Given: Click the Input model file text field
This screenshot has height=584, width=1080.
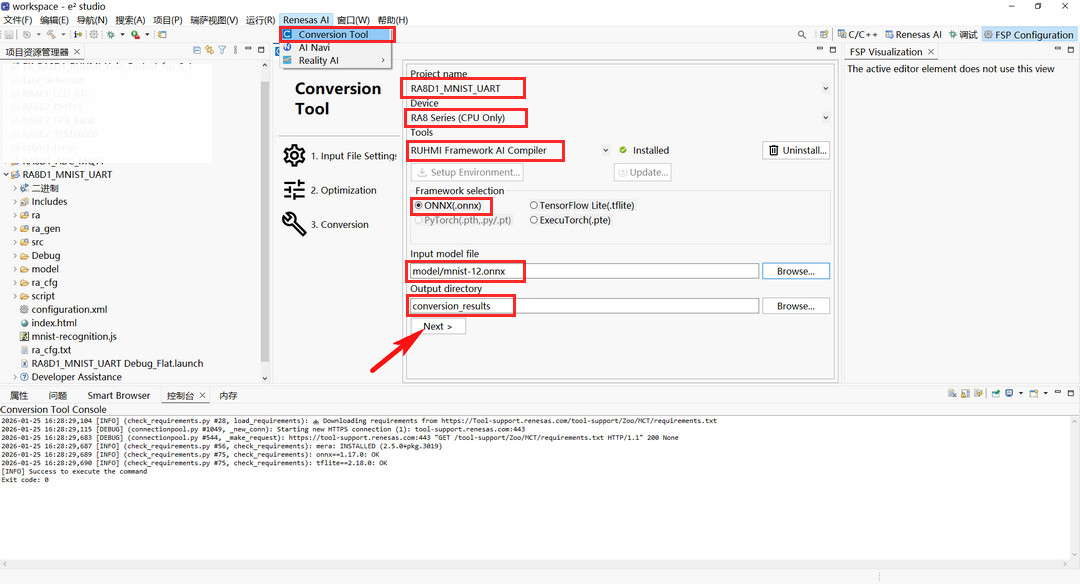Looking at the screenshot, I should (584, 271).
